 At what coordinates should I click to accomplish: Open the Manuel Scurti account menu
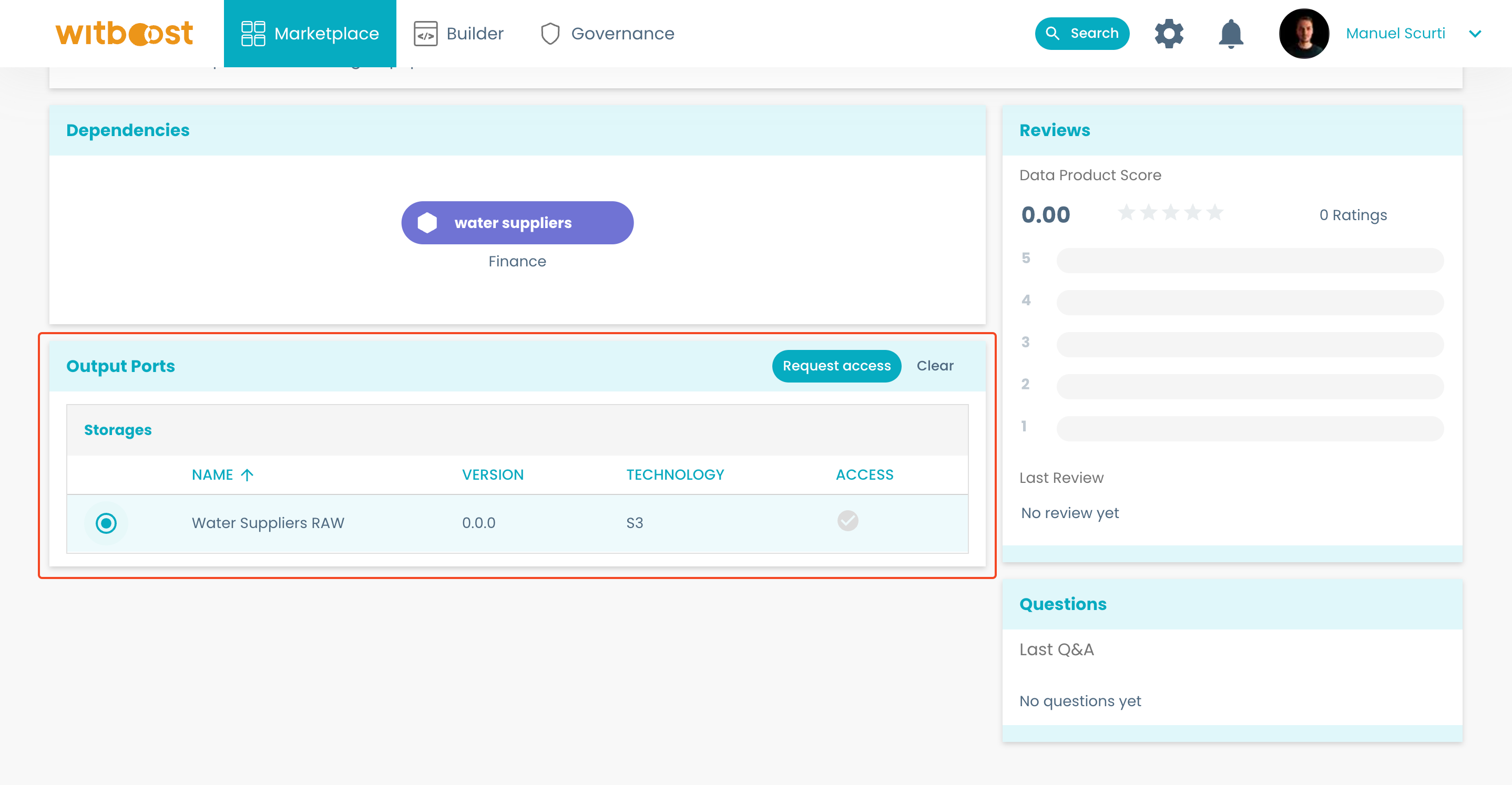tap(1395, 34)
